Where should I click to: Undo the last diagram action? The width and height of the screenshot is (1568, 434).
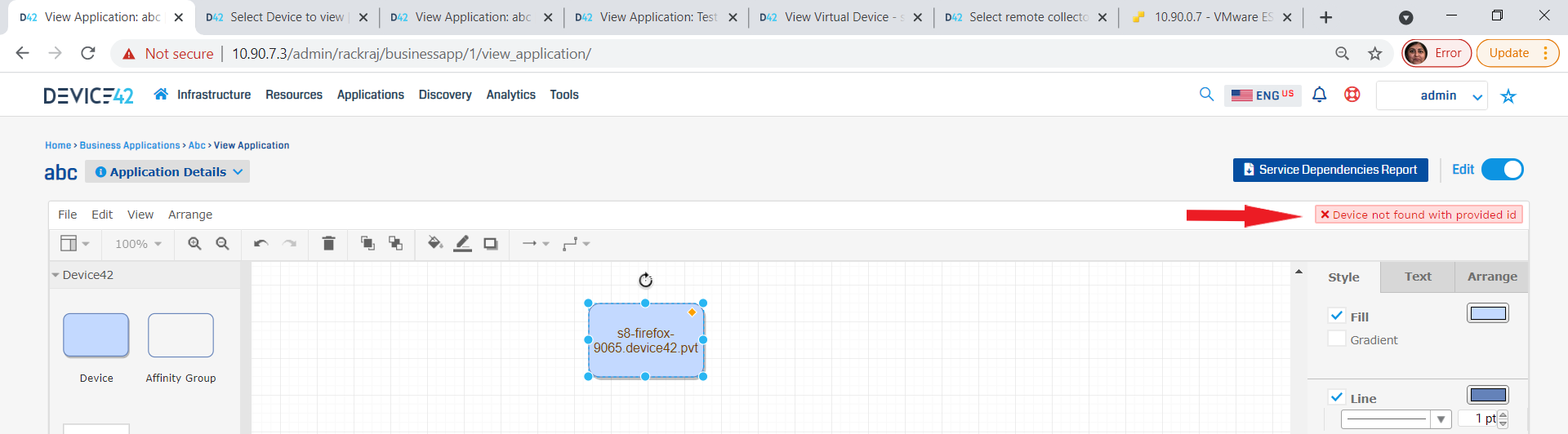(261, 243)
